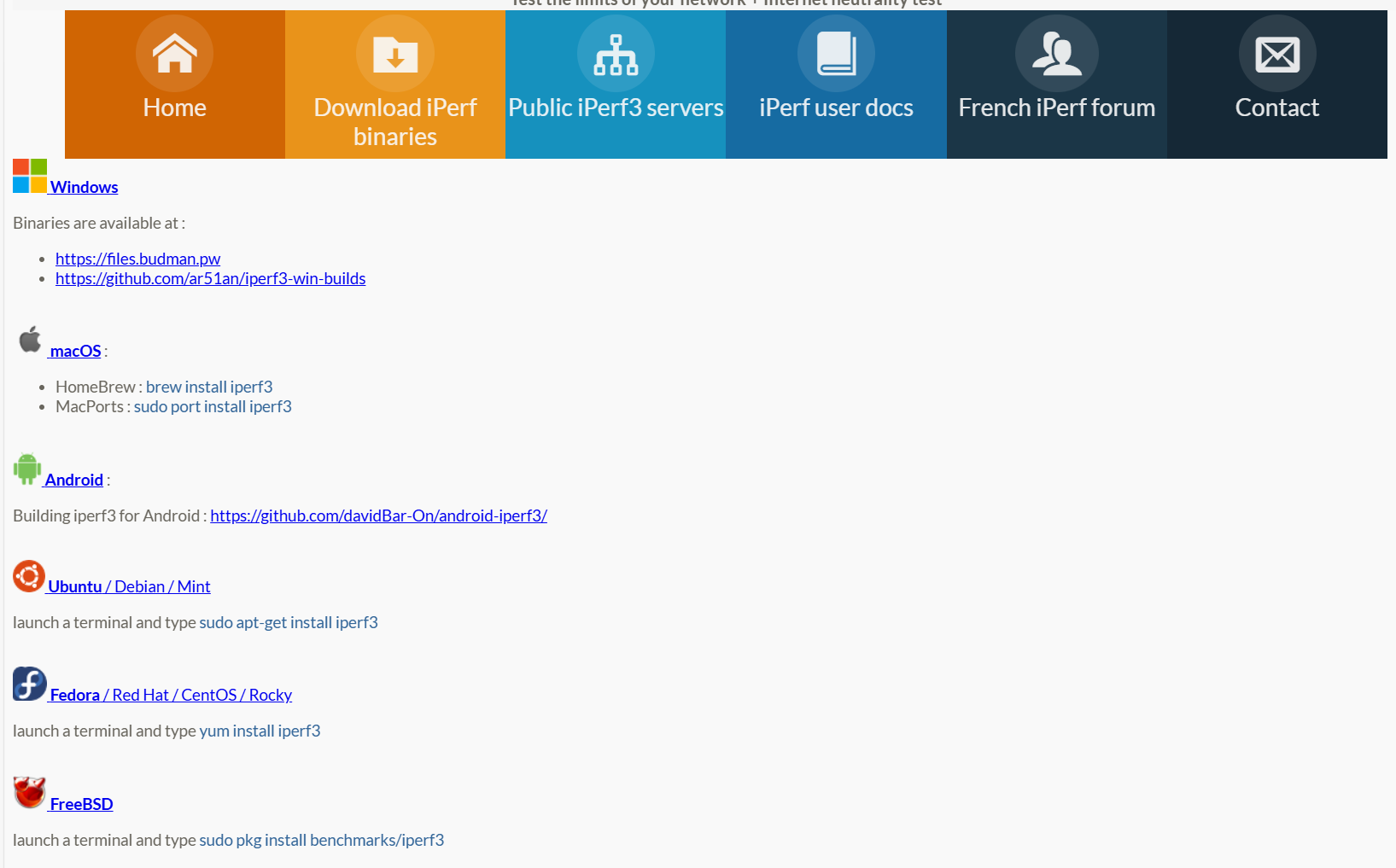Open the Ubuntu / Debian / Mint link
1396x868 pixels.
[129, 586]
